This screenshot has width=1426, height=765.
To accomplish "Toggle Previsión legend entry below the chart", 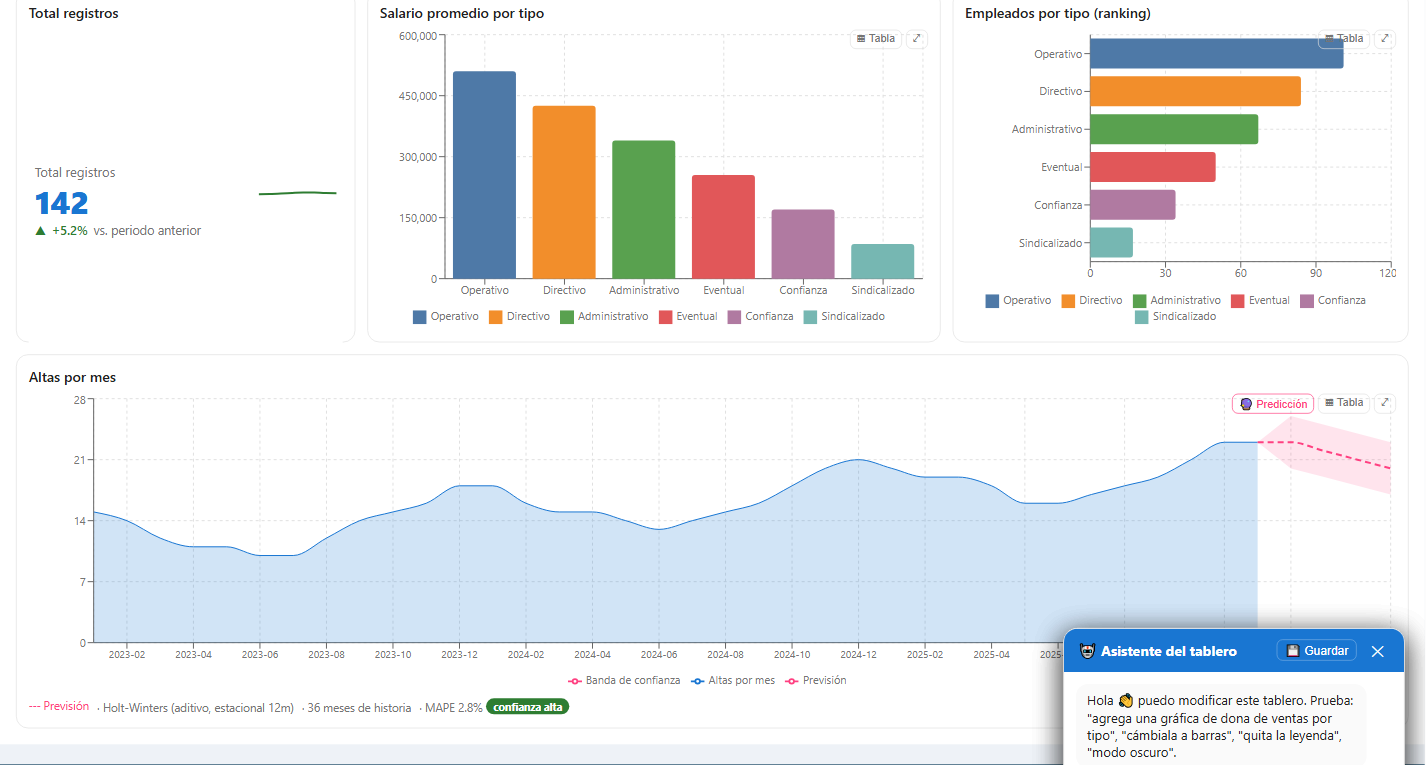I will (815, 681).
